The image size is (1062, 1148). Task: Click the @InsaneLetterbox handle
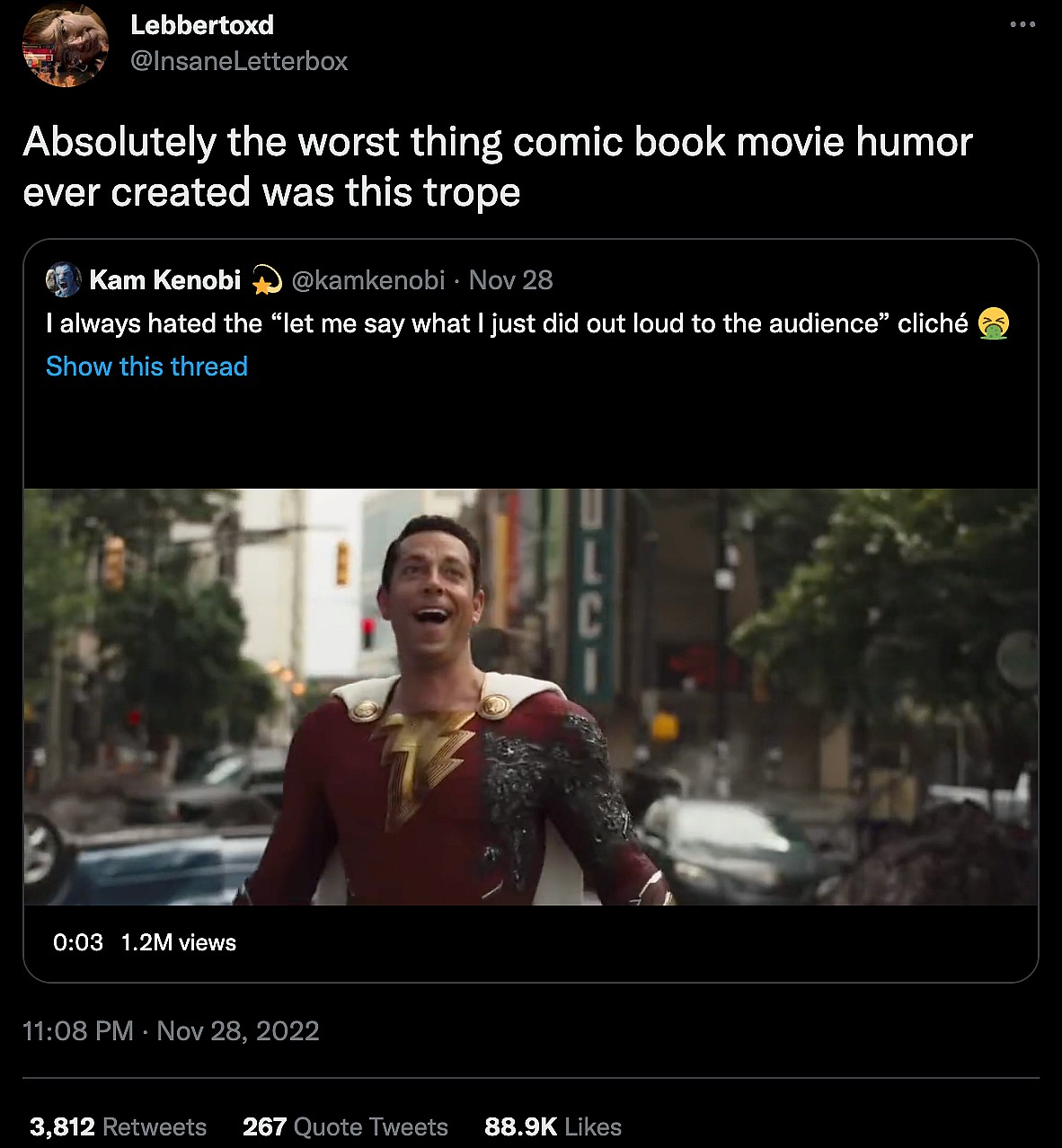pyautogui.click(x=239, y=61)
